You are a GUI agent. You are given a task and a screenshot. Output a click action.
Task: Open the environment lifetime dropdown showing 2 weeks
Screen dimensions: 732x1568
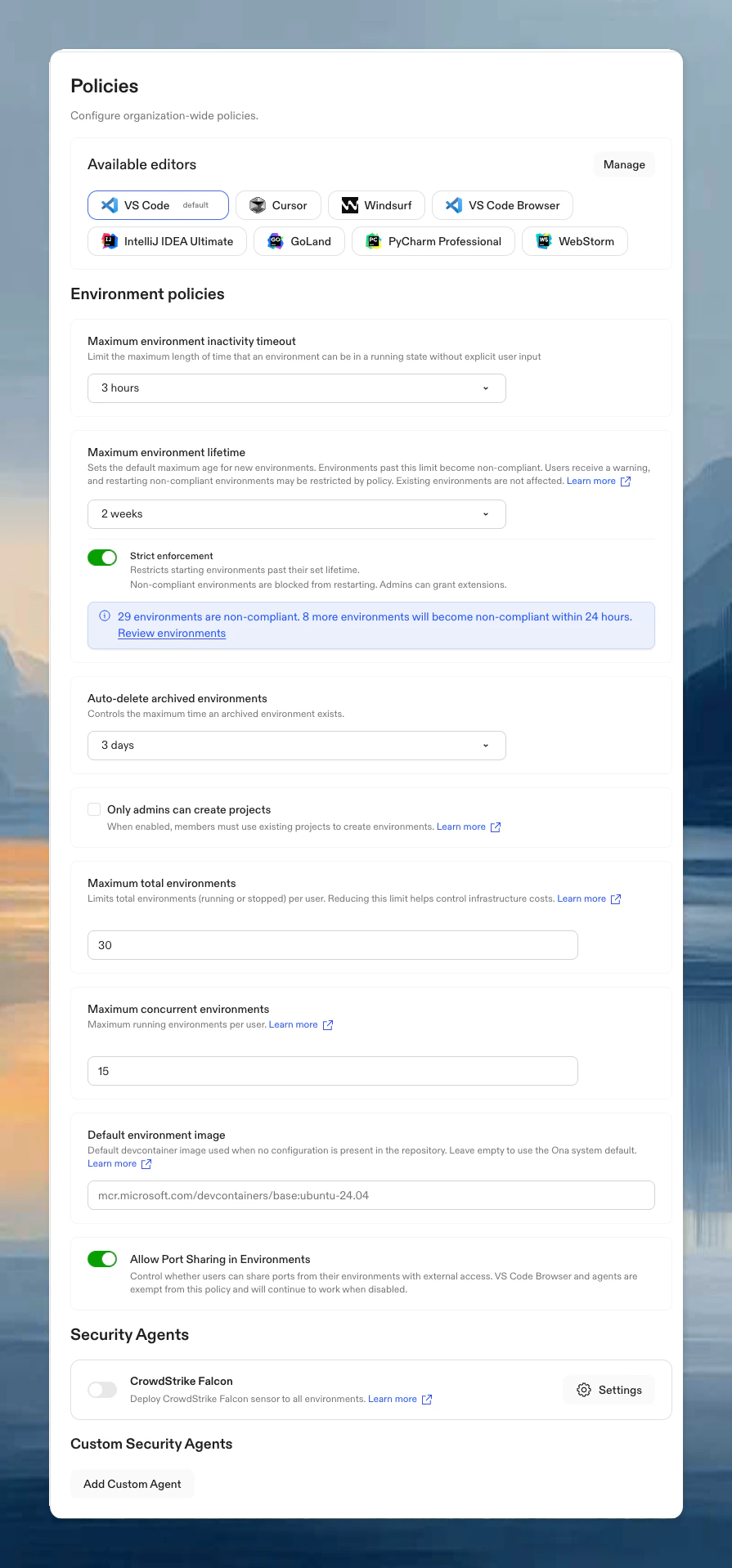[297, 514]
